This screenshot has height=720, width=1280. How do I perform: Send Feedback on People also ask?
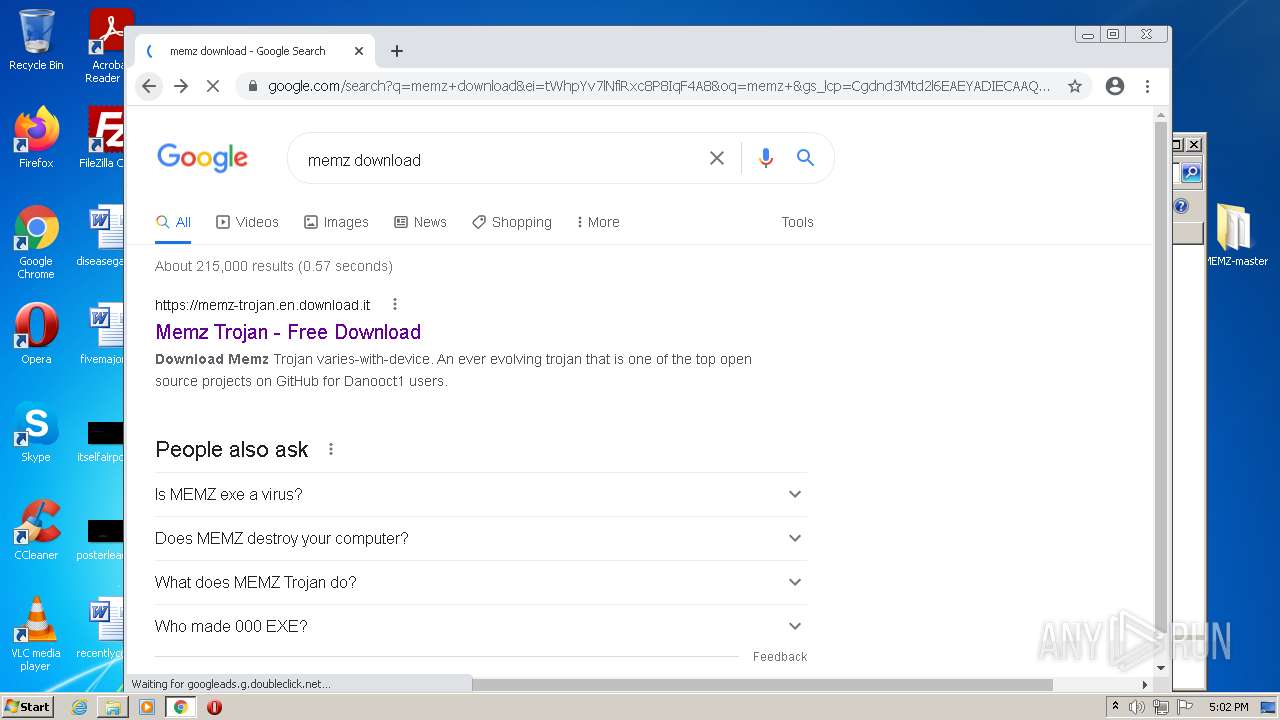780,657
